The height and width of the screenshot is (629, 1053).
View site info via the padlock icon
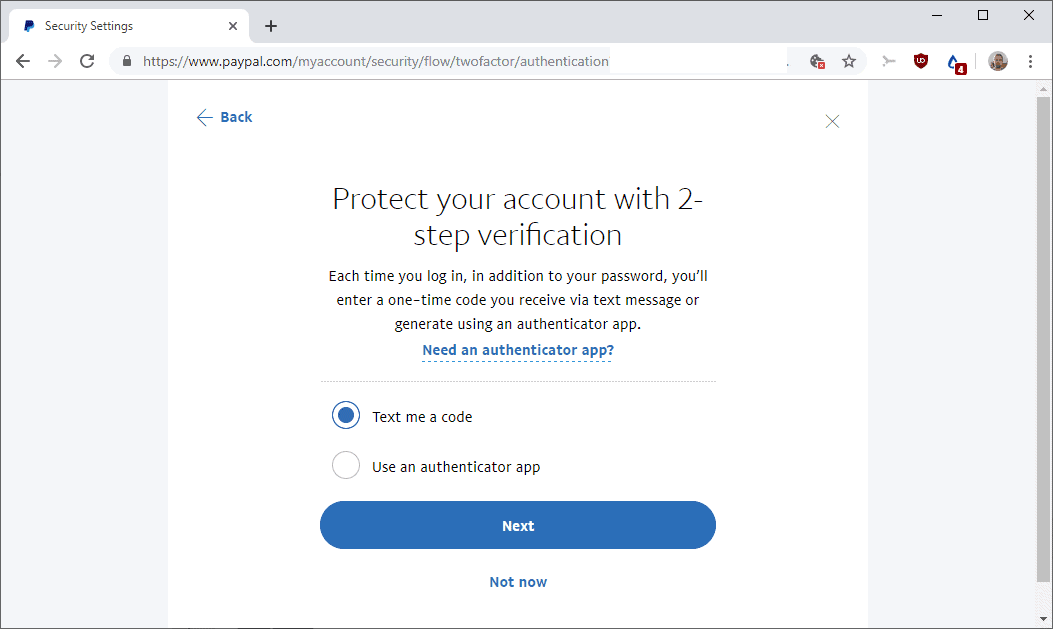(x=126, y=61)
